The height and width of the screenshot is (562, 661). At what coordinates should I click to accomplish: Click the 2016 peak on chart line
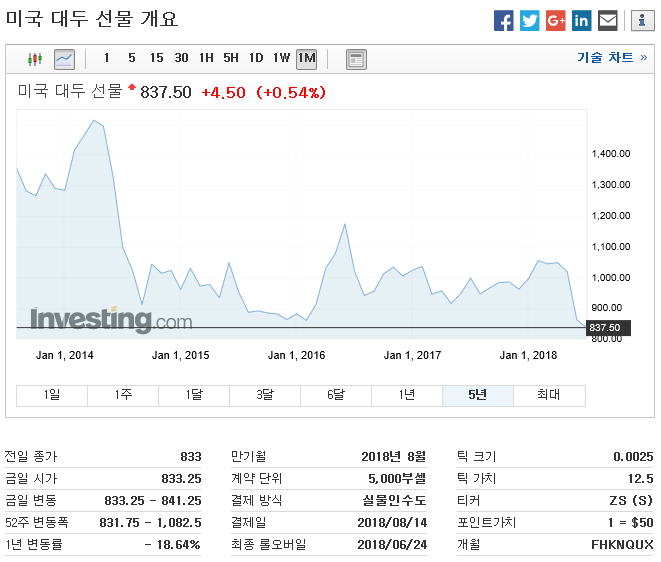345,224
